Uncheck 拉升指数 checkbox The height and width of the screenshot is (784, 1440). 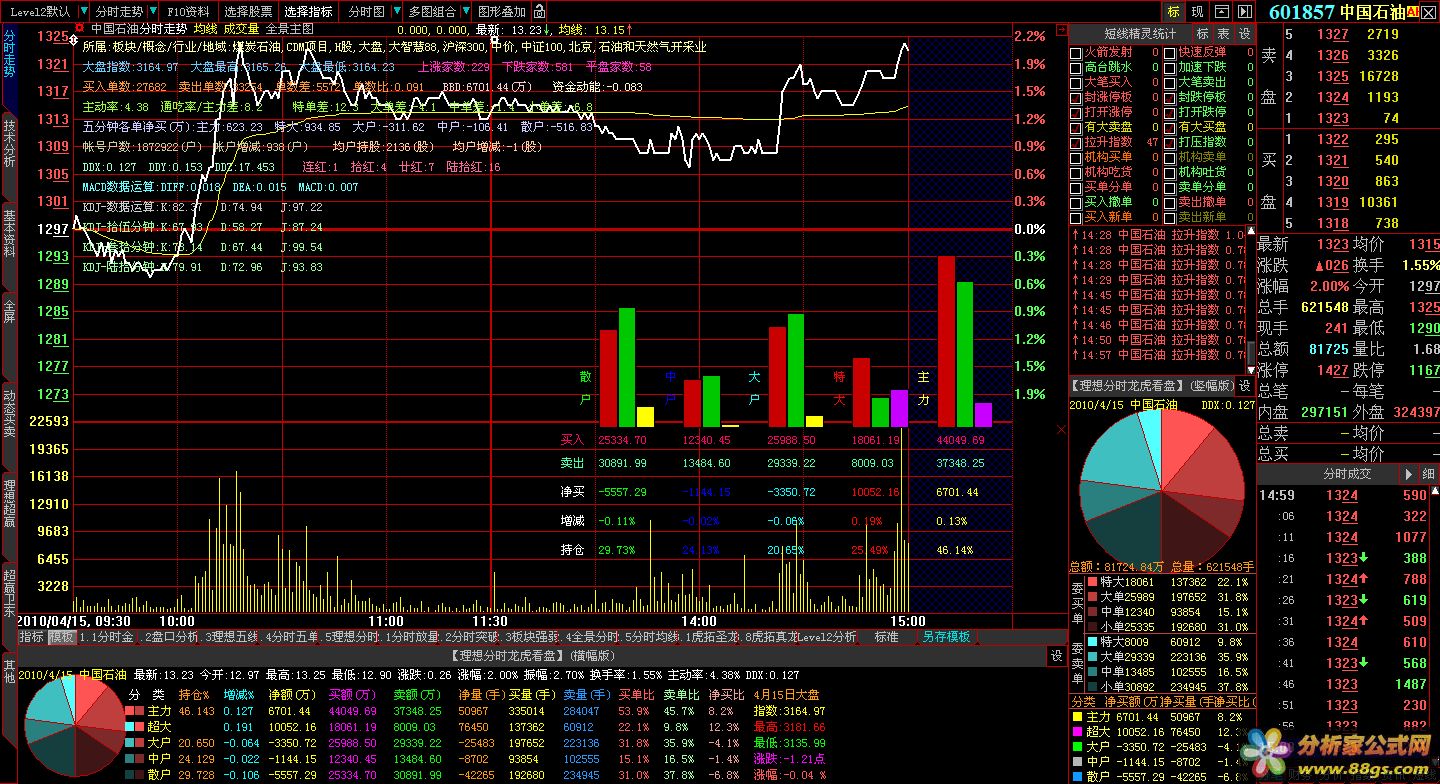(x=1076, y=142)
